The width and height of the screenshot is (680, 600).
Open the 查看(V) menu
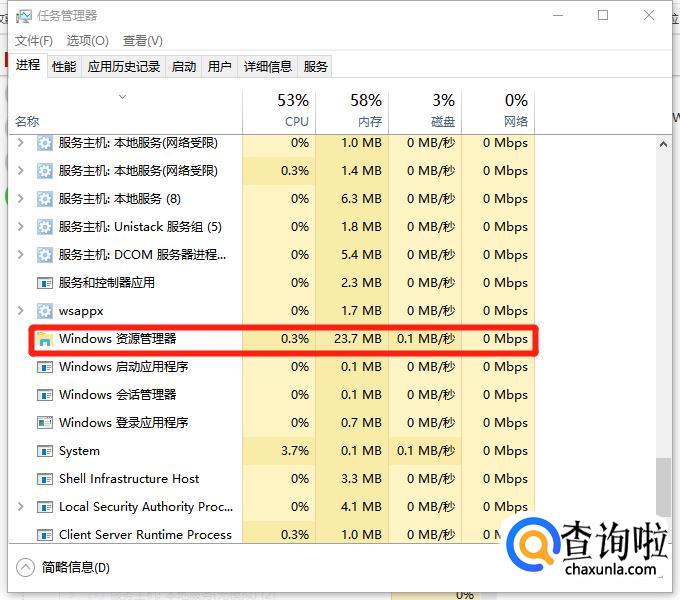tap(143, 41)
